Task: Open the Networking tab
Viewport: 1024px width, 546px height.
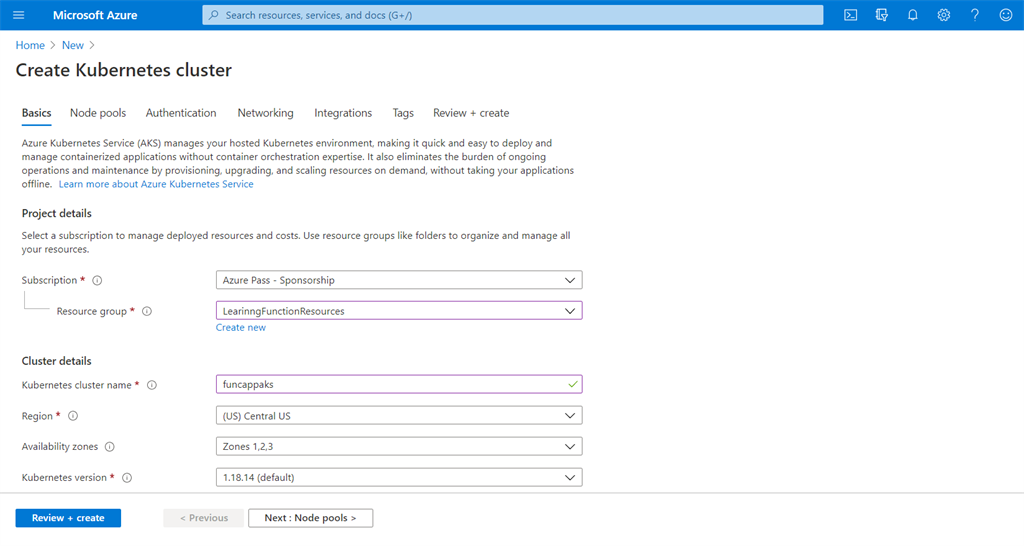Action: click(x=265, y=113)
